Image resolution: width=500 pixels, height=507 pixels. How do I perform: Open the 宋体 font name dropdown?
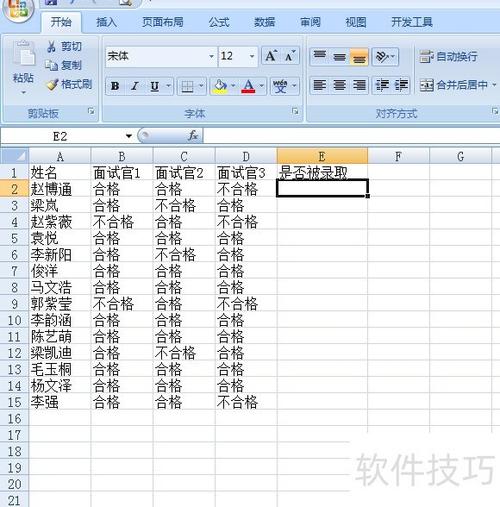[x=211, y=56]
